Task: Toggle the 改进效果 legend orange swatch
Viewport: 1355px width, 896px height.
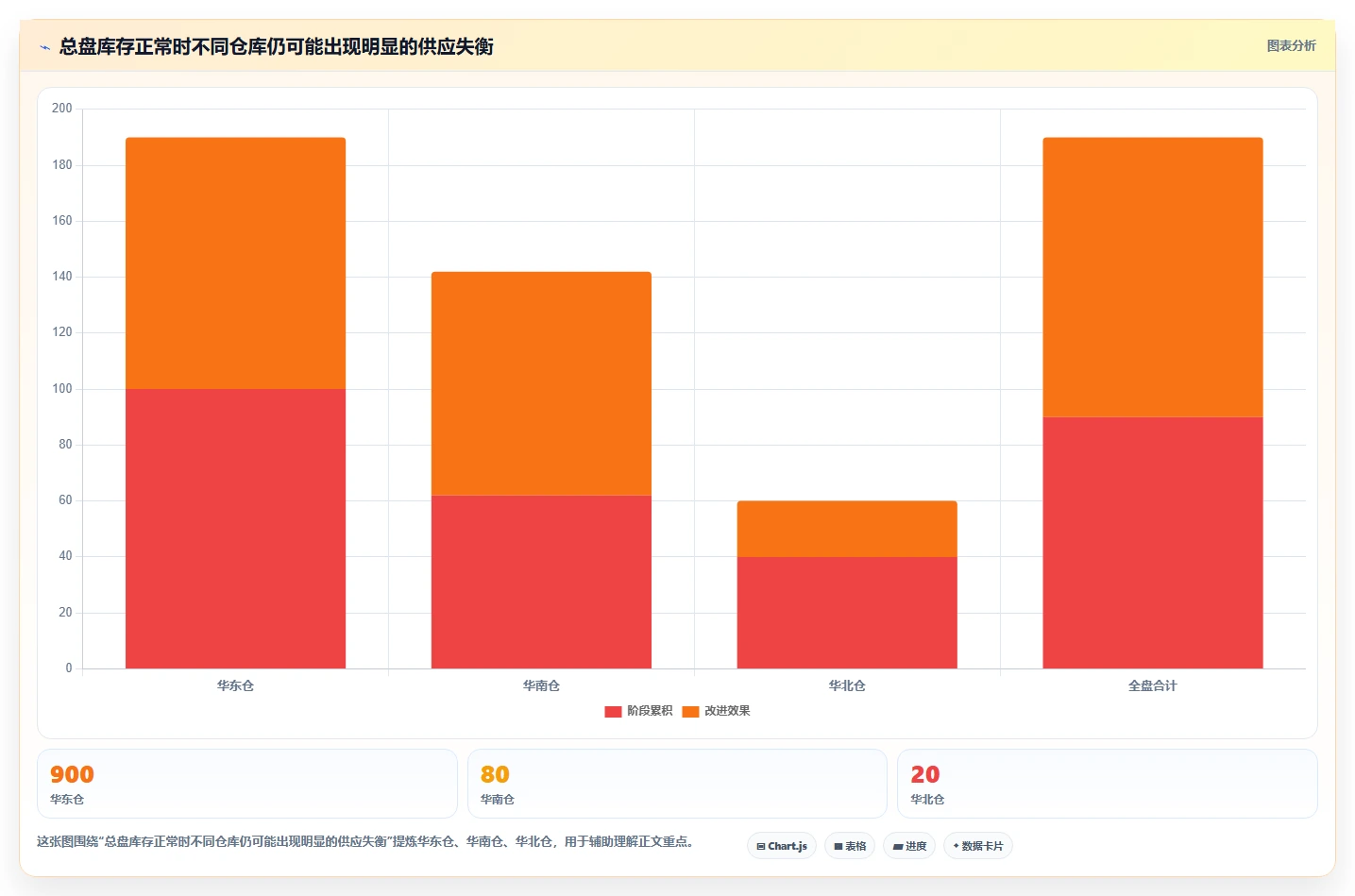Action: click(690, 711)
